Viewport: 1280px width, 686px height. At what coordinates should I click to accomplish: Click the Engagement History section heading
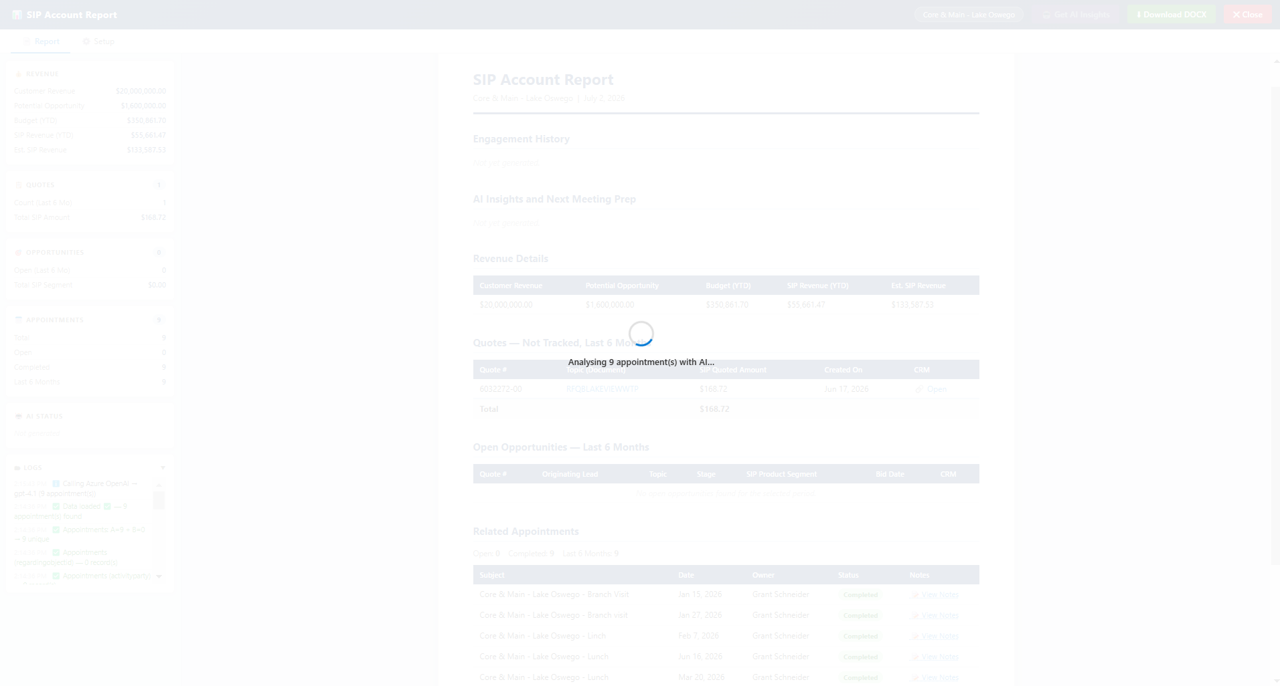point(521,139)
